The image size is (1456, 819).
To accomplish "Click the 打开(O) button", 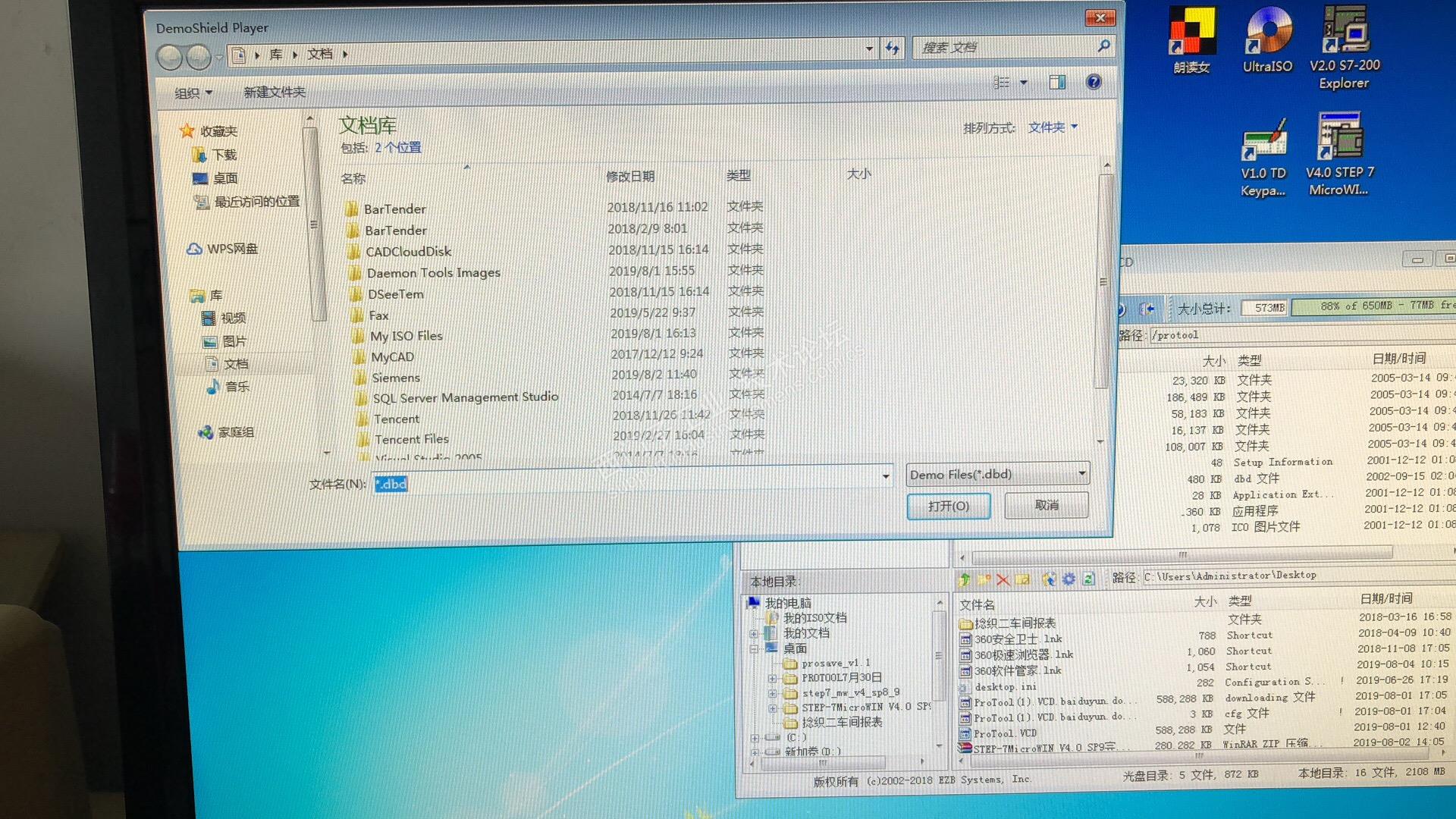I will pos(948,506).
